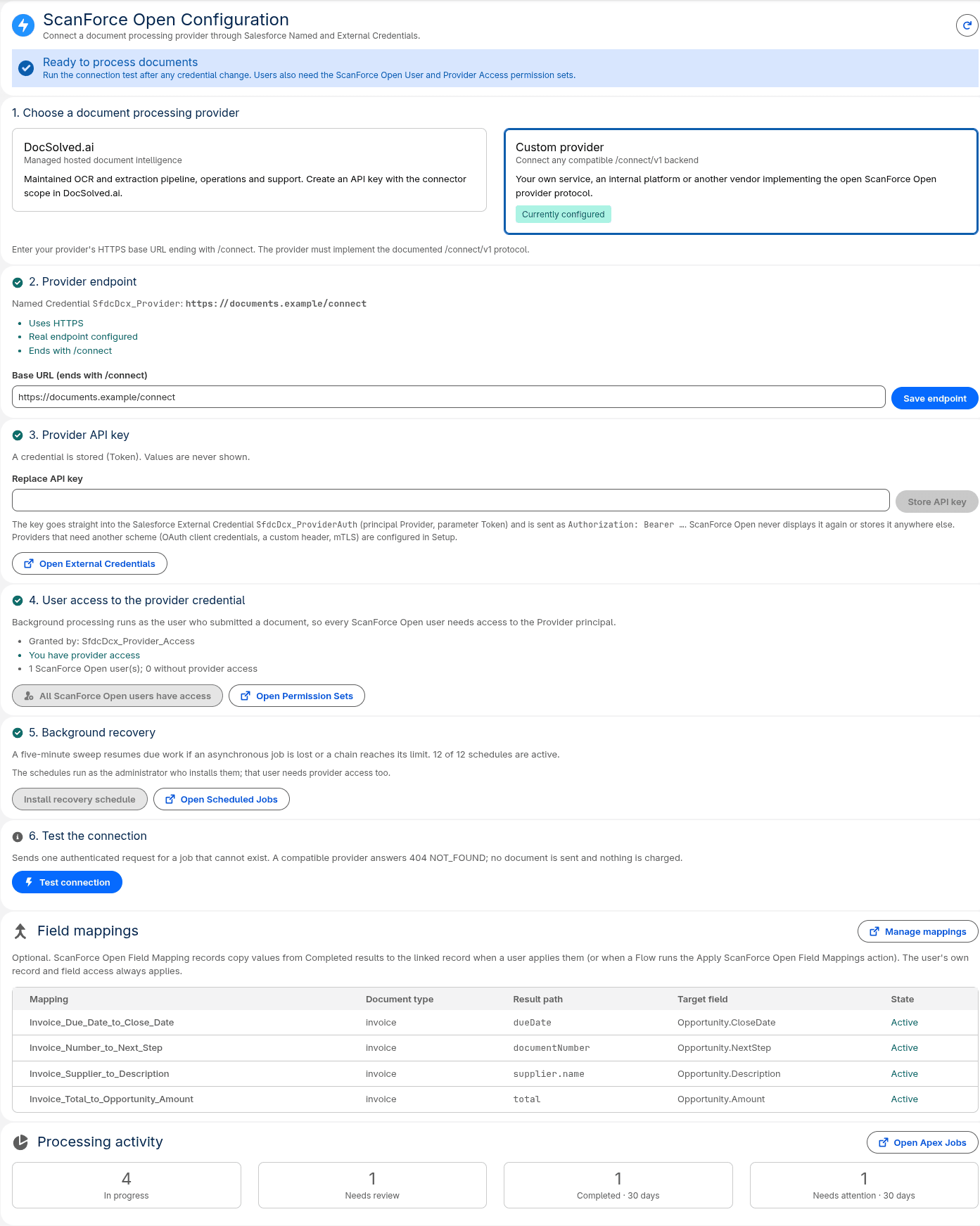Click the Needs review count card
Screen dimensions: 980x1226
click(x=372, y=1185)
